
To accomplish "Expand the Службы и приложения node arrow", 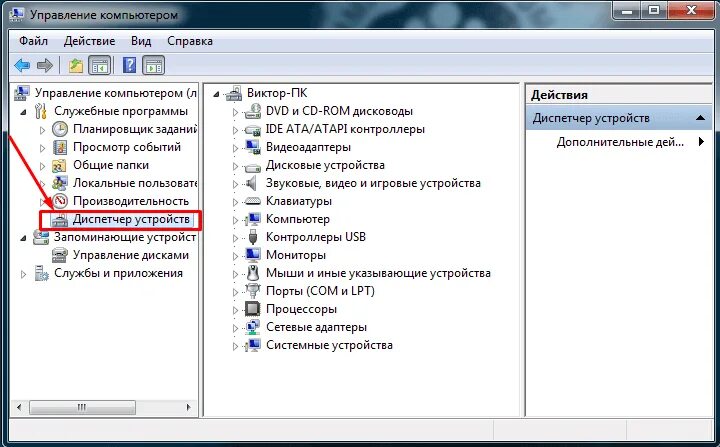I will pyautogui.click(x=23, y=274).
